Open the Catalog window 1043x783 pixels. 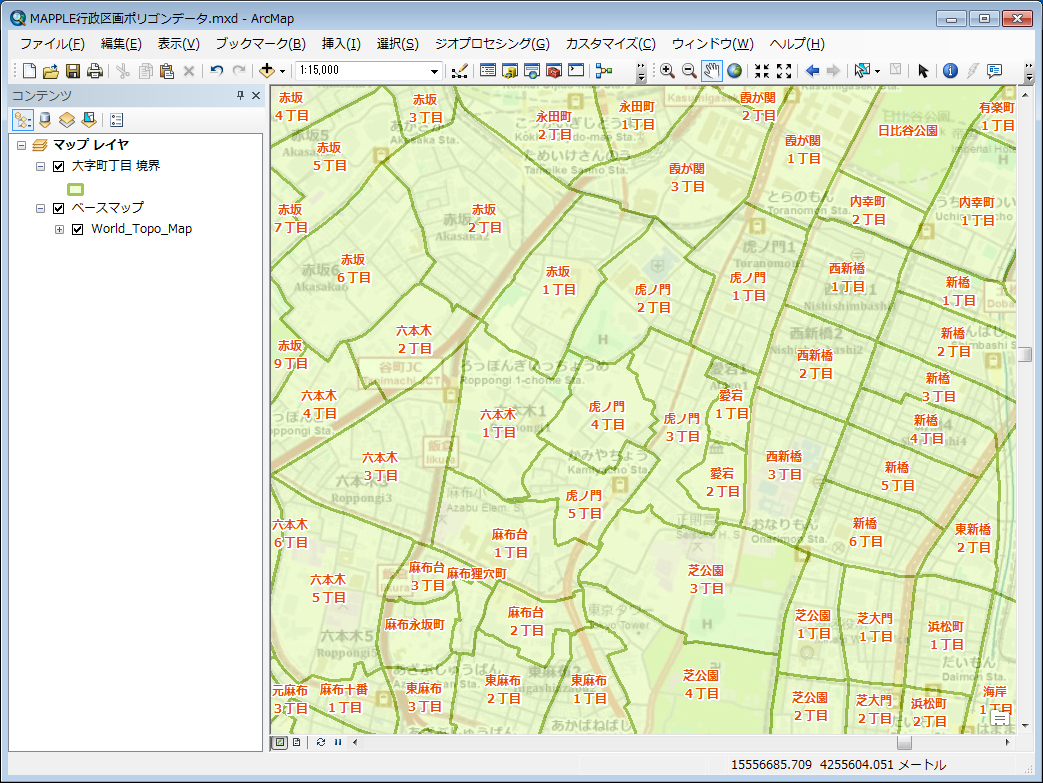510,71
